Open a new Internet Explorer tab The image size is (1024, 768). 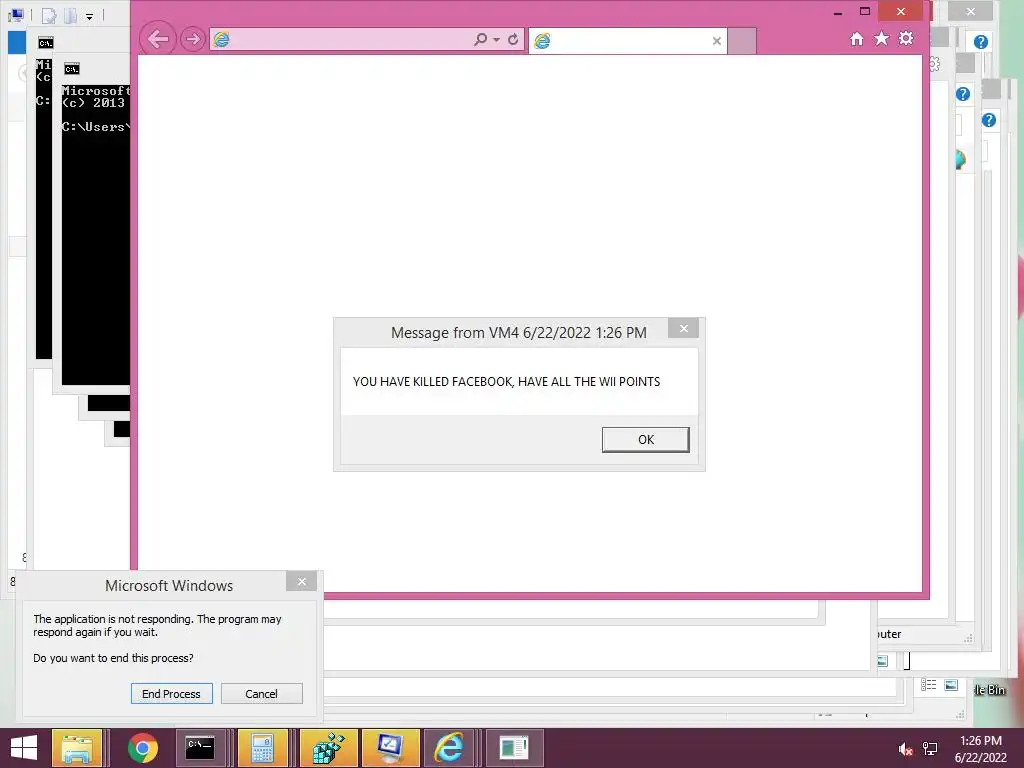742,41
